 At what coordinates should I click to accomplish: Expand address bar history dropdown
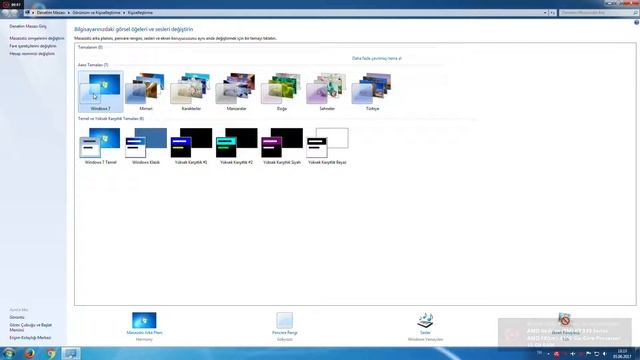(x=545, y=13)
